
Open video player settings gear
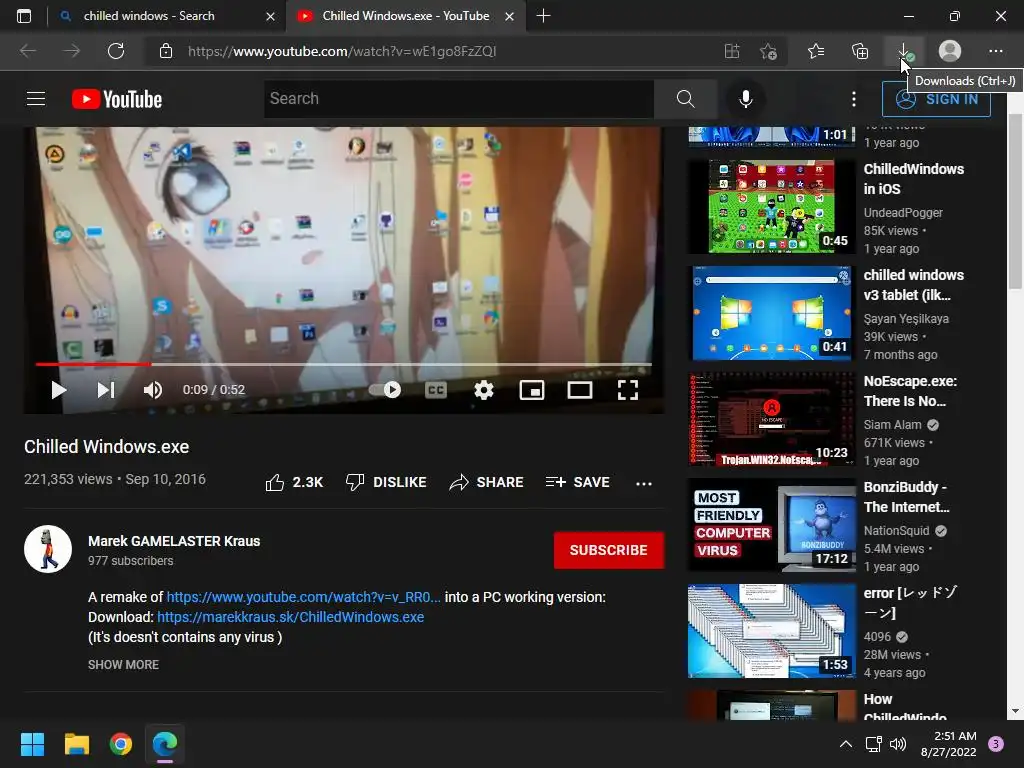click(483, 390)
